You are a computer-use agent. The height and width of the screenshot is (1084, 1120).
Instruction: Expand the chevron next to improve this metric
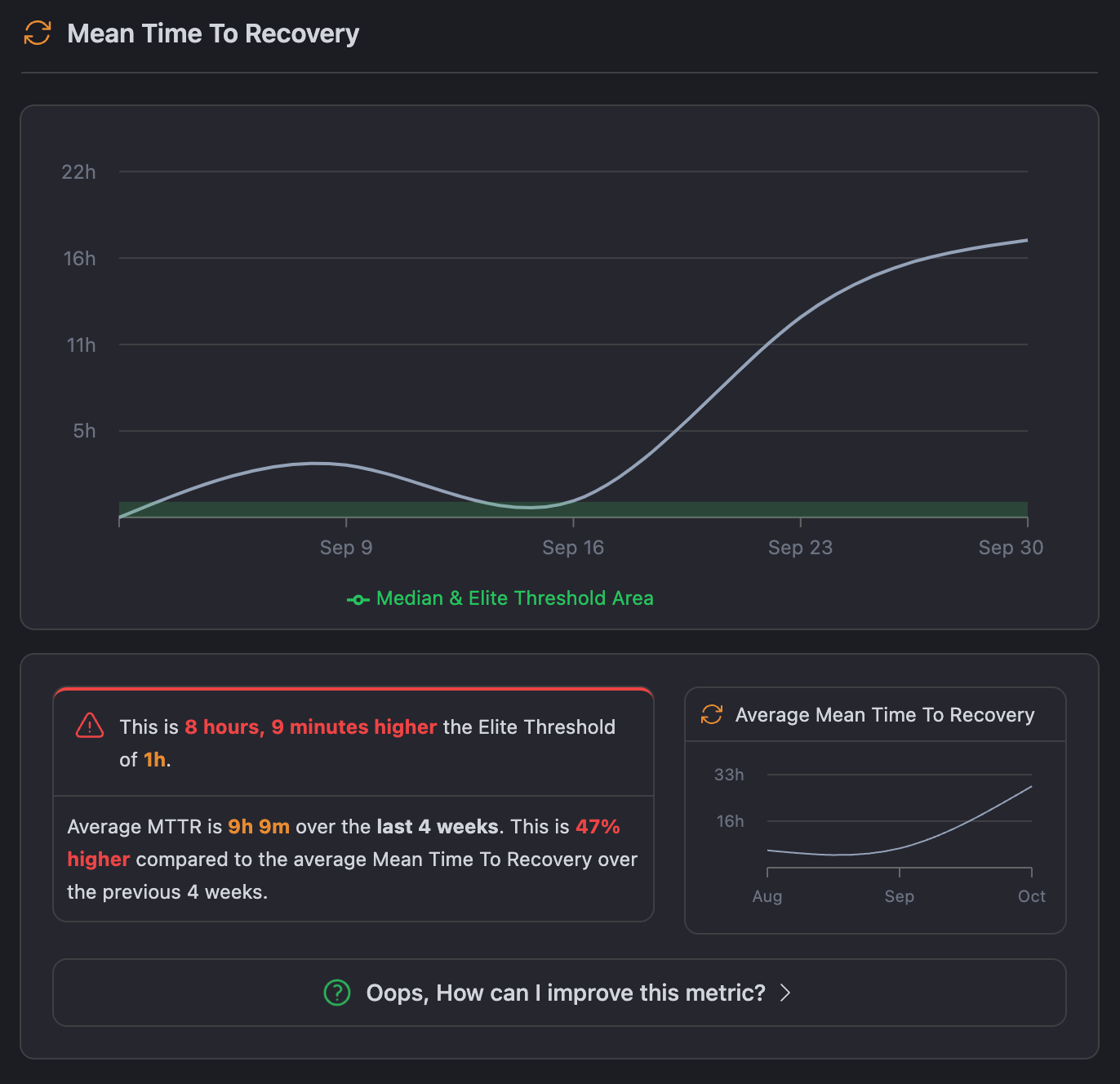pos(785,993)
